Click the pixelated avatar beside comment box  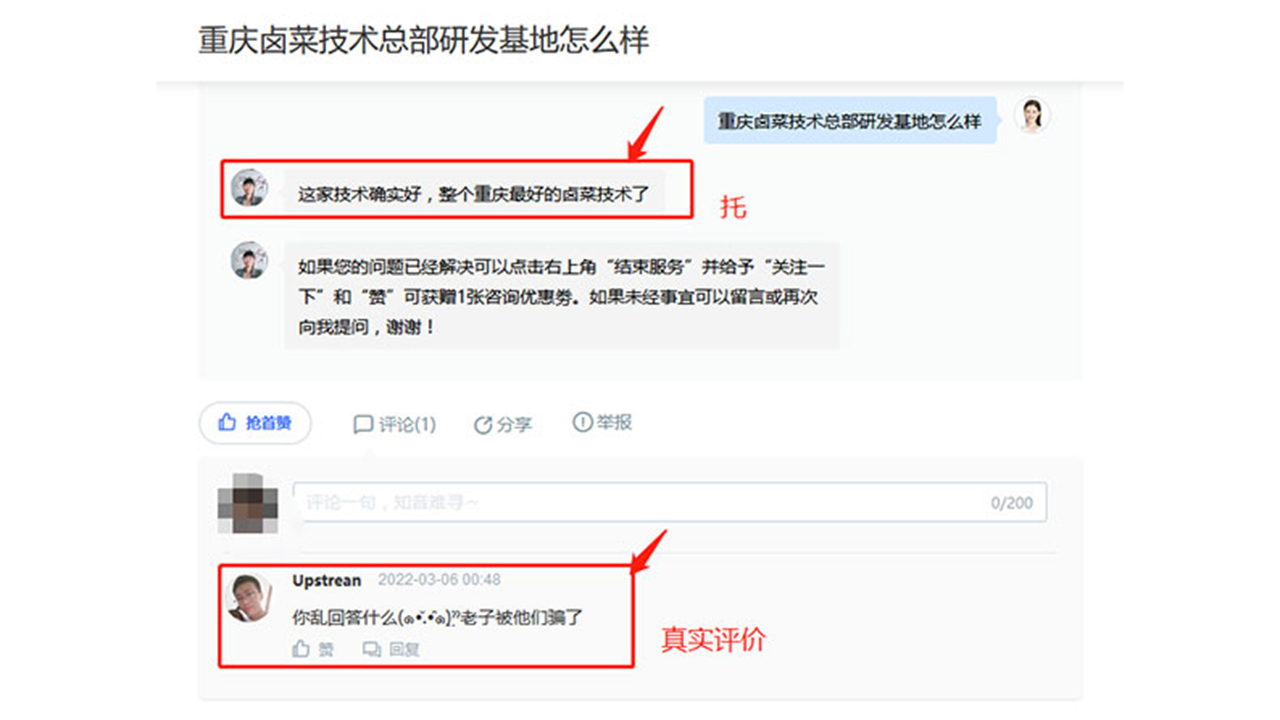pos(247,503)
